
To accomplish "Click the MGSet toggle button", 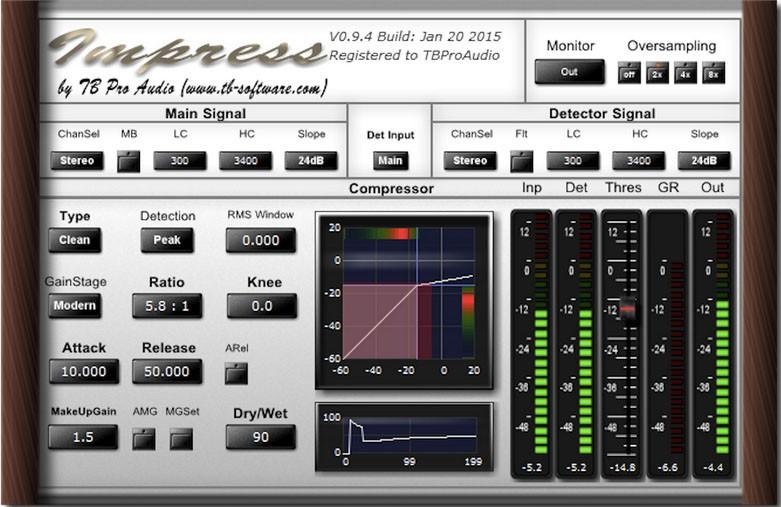I will click(x=181, y=438).
